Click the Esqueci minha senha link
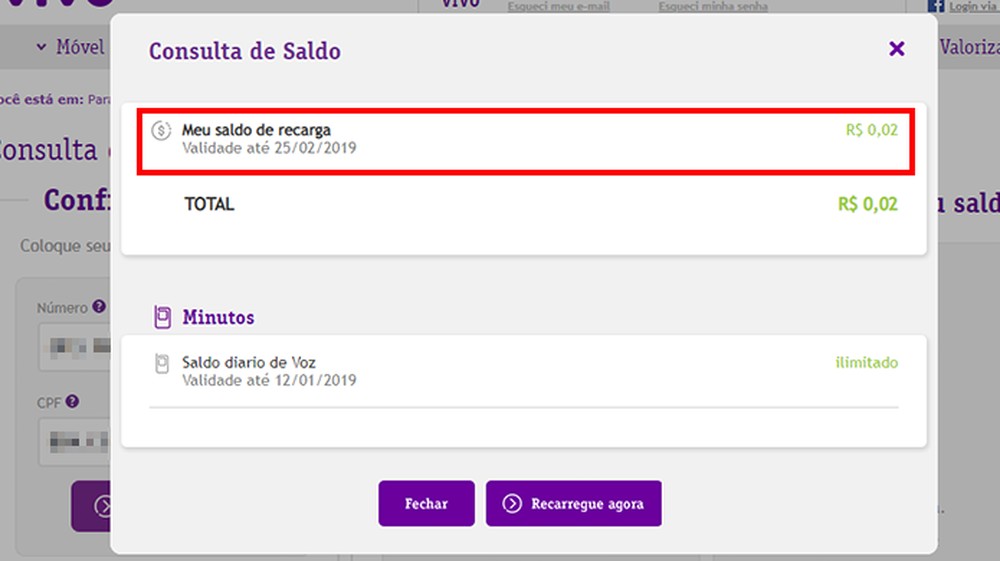This screenshot has width=1000, height=561. [x=713, y=6]
